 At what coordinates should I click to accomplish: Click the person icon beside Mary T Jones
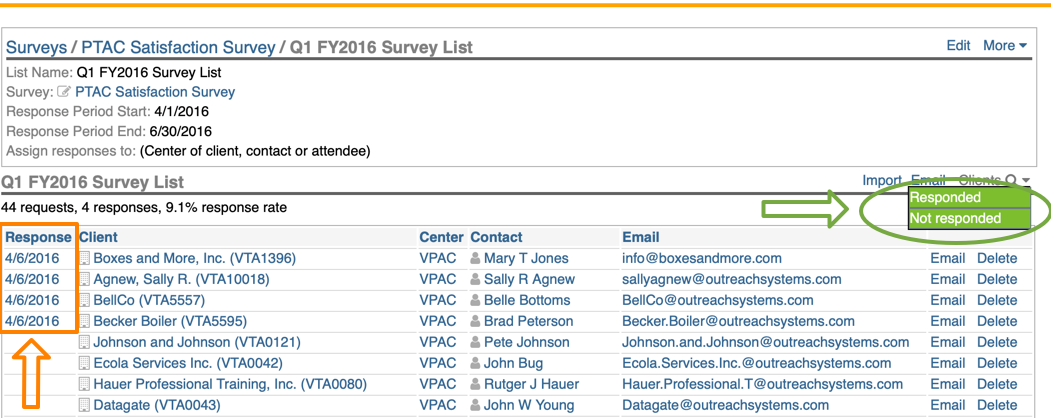[x=475, y=259]
